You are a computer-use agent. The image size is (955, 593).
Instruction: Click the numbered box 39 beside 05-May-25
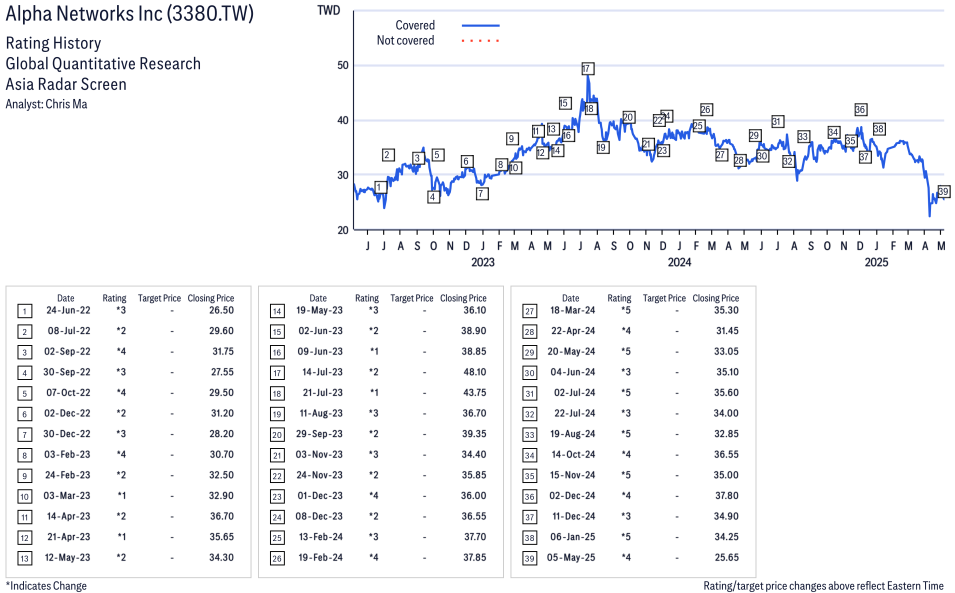pyautogui.click(x=530, y=558)
